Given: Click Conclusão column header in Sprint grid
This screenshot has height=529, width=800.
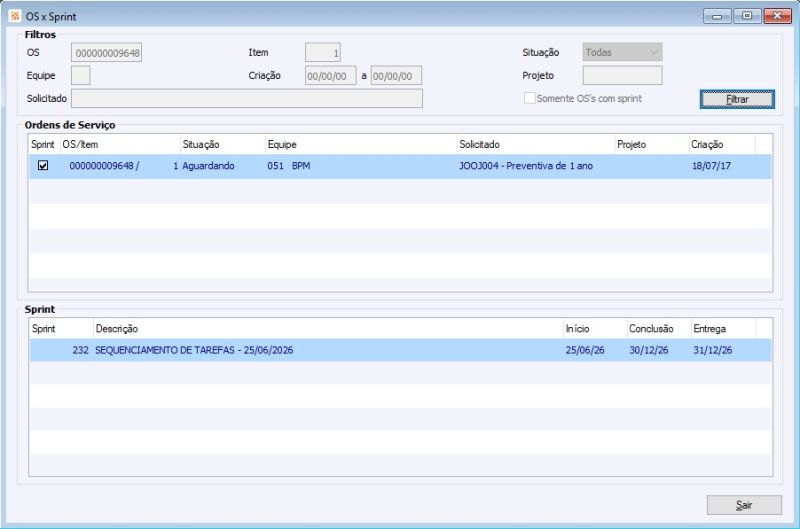Looking at the screenshot, I should [659, 329].
